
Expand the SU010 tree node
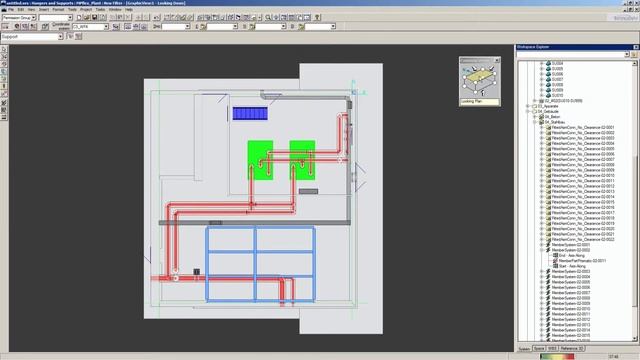542,96
